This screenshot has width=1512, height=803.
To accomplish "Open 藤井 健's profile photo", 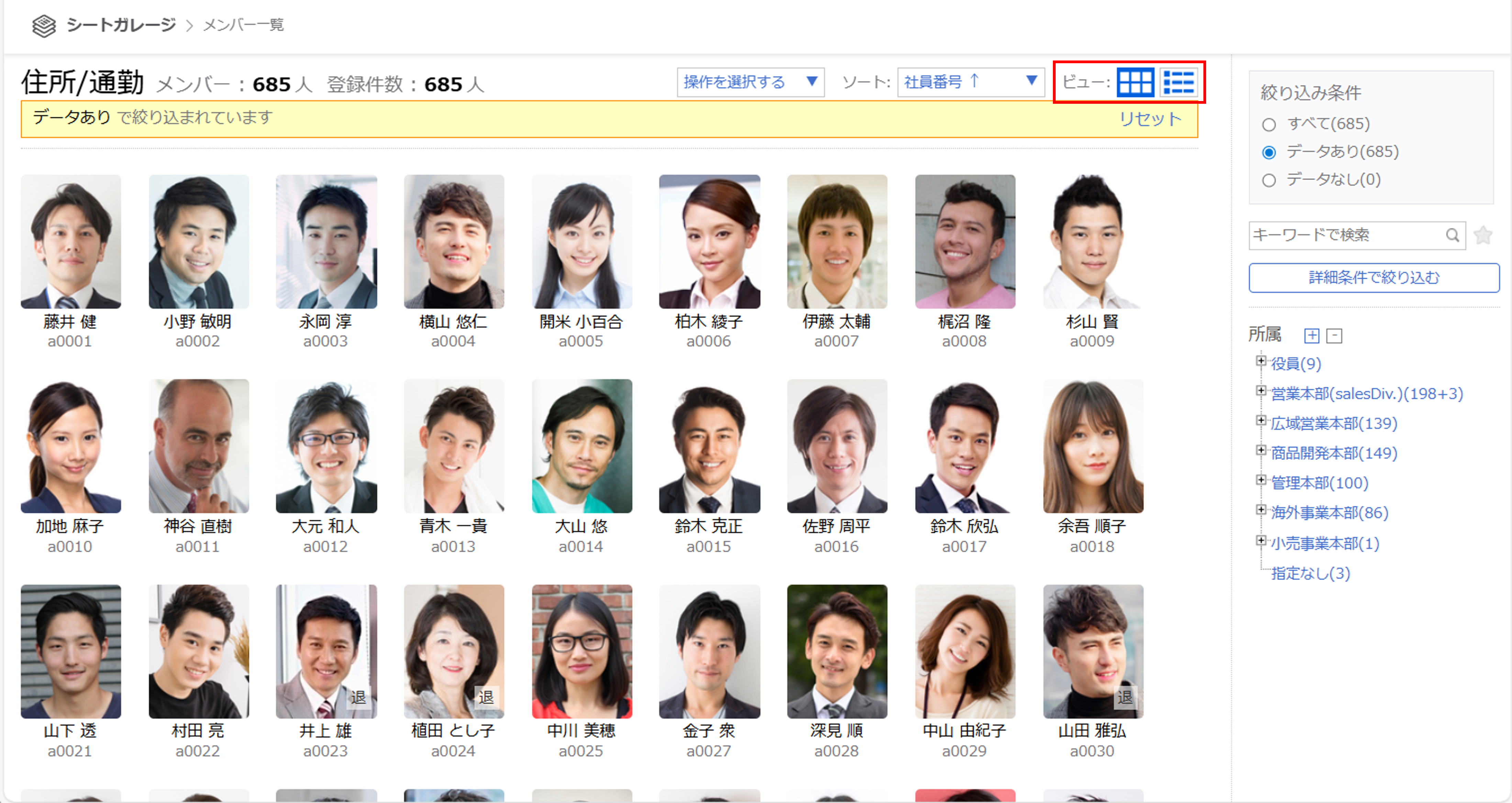I will [x=70, y=242].
